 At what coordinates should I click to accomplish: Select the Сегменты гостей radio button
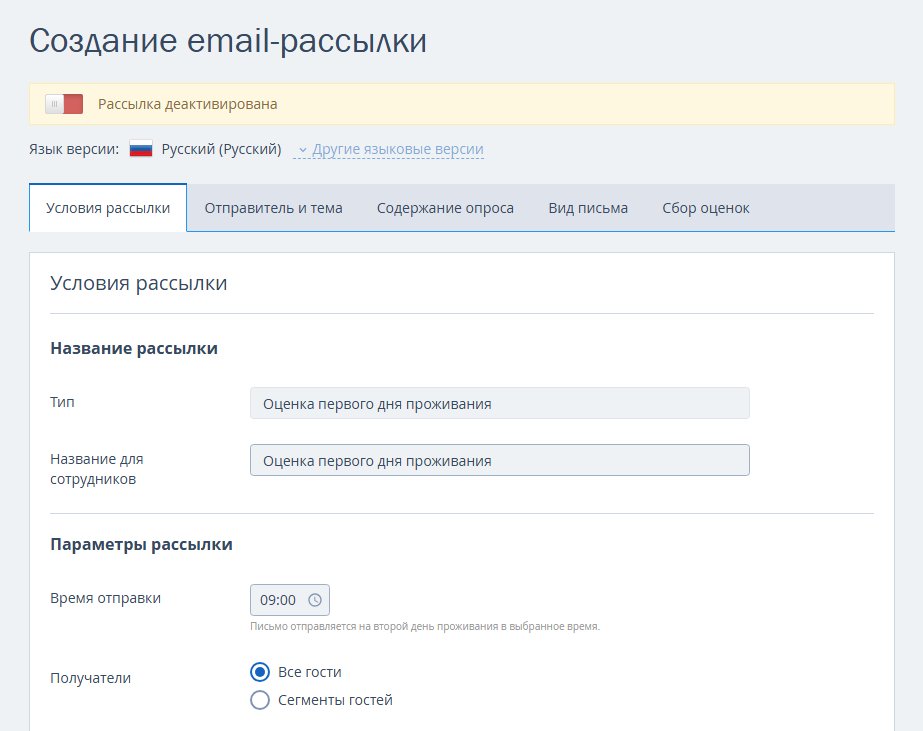pyautogui.click(x=260, y=700)
